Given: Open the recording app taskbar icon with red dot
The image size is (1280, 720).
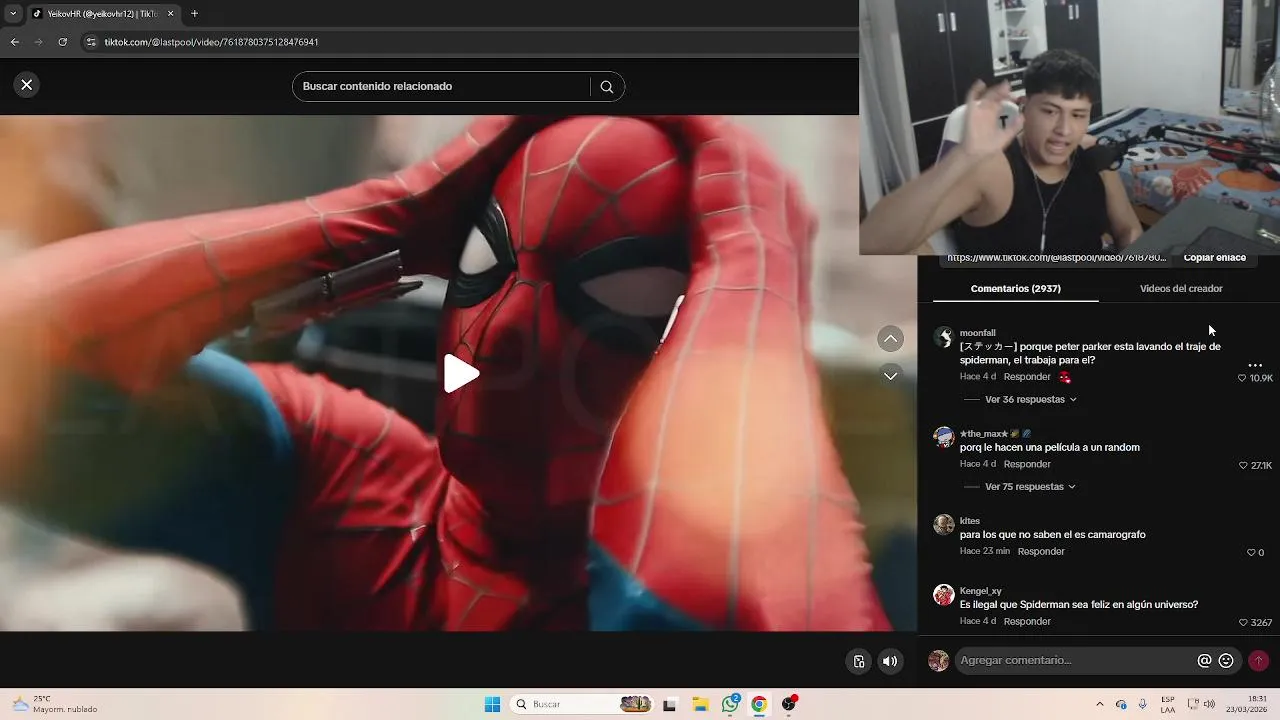Looking at the screenshot, I should (x=789, y=704).
